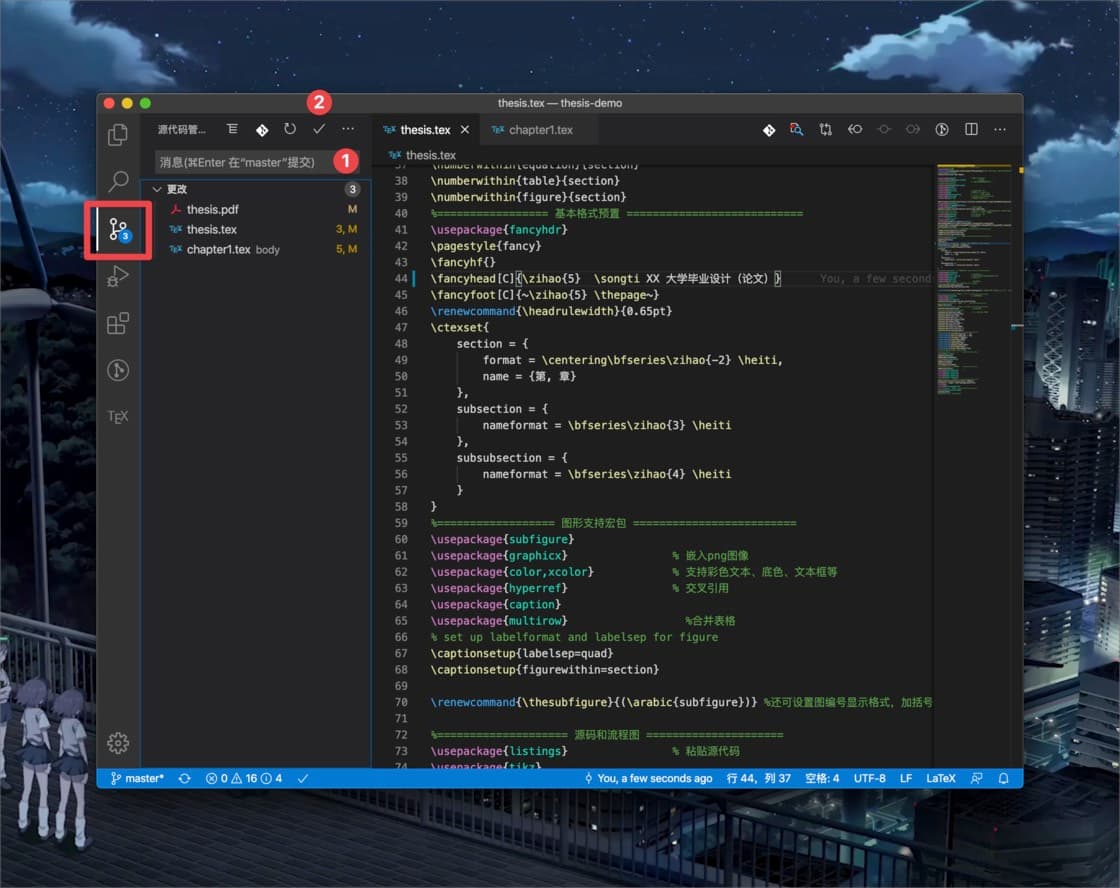The image size is (1120, 888).
Task: Select chapter1.tex in the changes list
Action: coord(256,249)
